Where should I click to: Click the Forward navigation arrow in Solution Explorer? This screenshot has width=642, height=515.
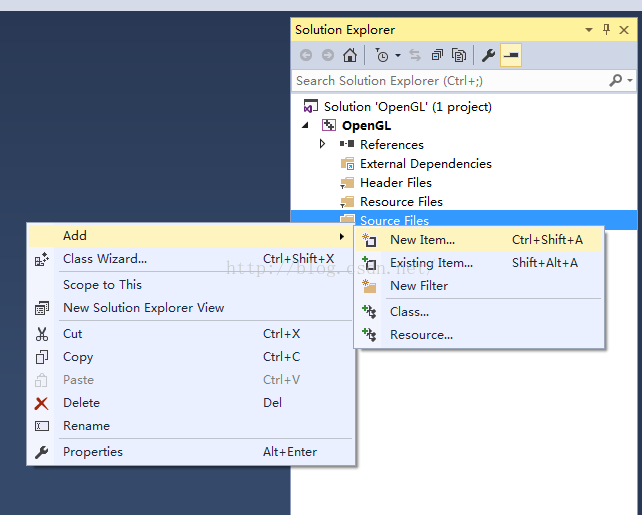point(328,55)
